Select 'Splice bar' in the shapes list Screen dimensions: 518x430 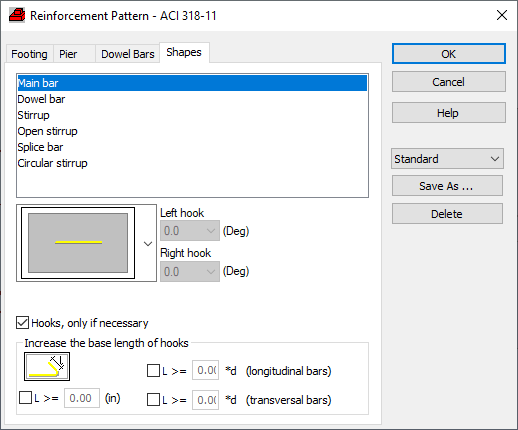click(x=192, y=147)
